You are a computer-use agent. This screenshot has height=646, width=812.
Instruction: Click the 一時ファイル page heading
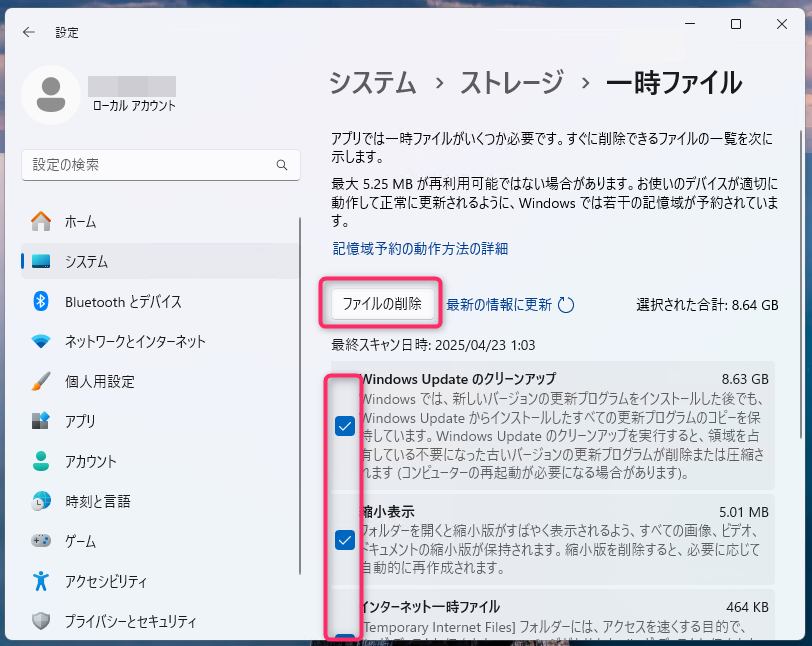point(674,83)
